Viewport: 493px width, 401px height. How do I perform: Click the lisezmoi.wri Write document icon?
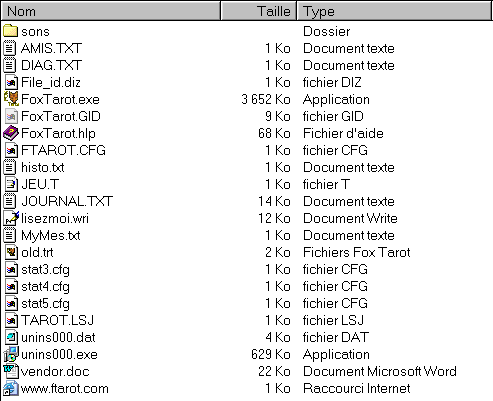(x=11, y=218)
